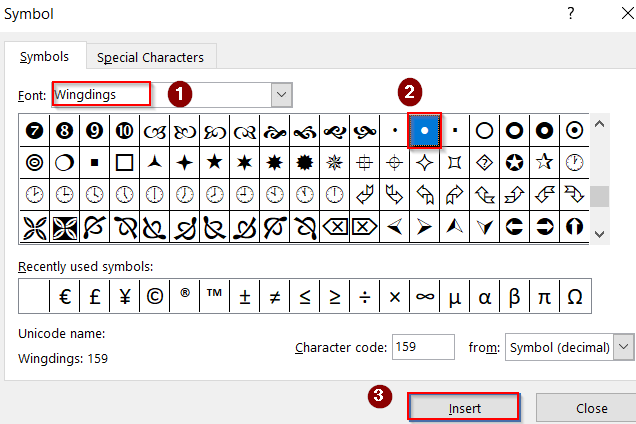This screenshot has height=424, width=636.
Task: Select the copyright symbol in recent symbols
Action: (154, 297)
